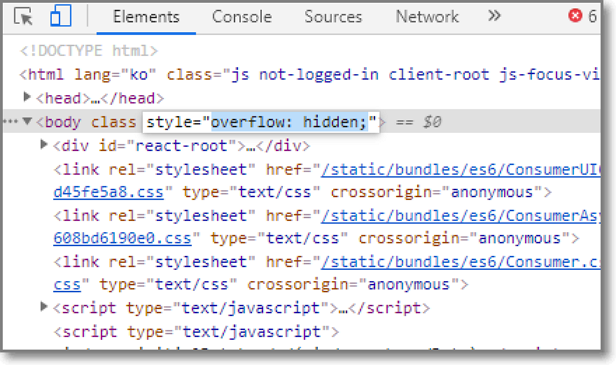Click the style="overflow: hidden;" attribute edit field
The height and width of the screenshot is (365, 616).
point(261,122)
